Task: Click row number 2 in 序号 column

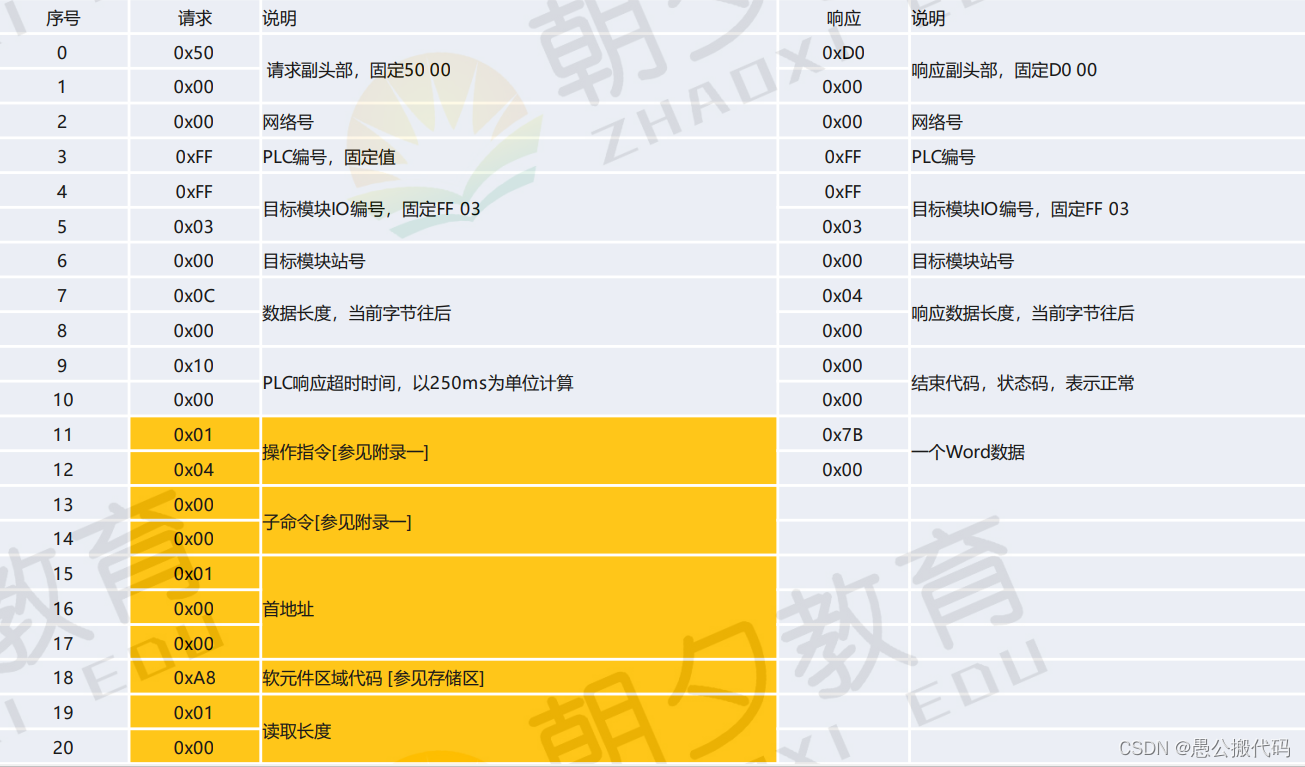Action: point(63,122)
